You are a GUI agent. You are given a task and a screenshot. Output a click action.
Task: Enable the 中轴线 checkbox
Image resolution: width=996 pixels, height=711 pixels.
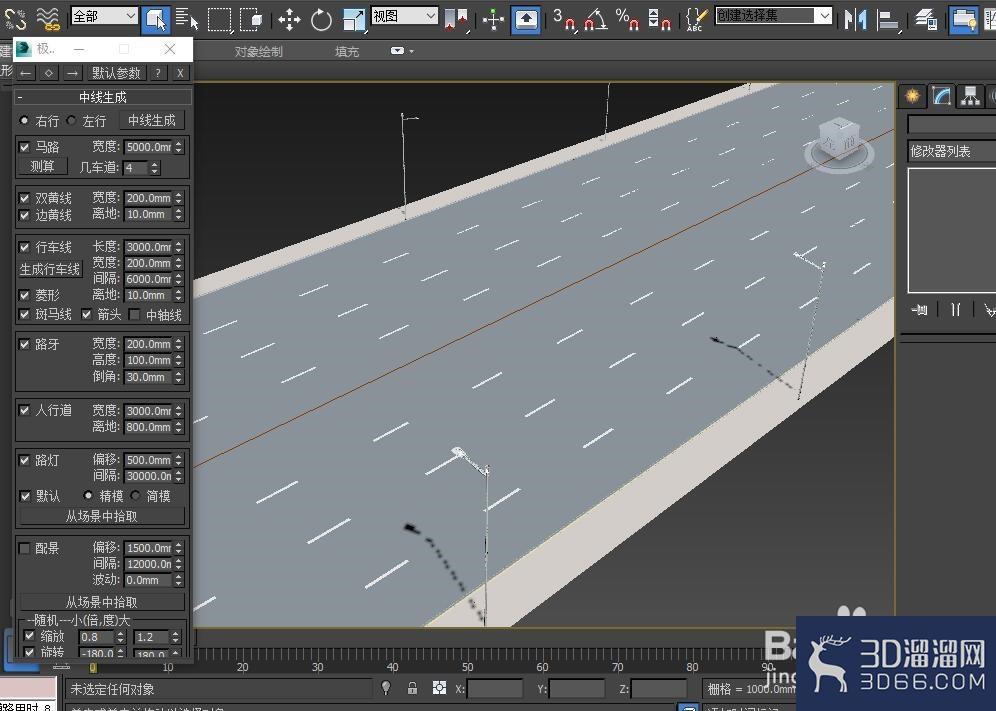[x=134, y=315]
